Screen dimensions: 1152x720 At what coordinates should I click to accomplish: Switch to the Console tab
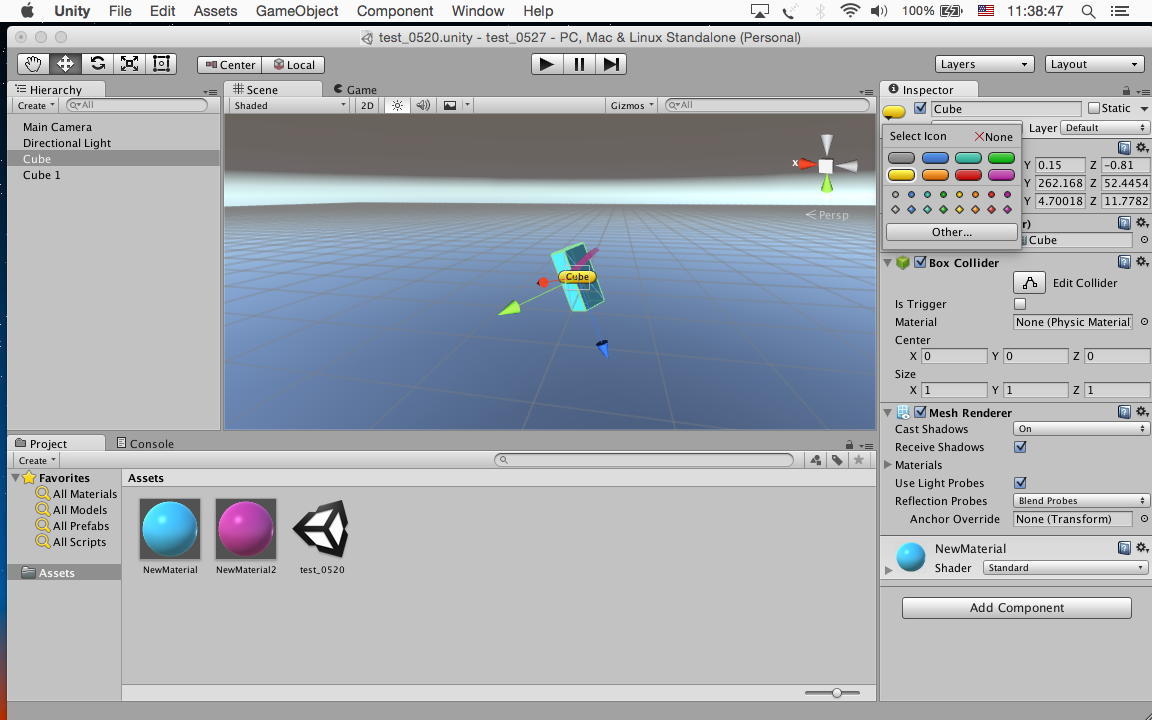(x=145, y=444)
